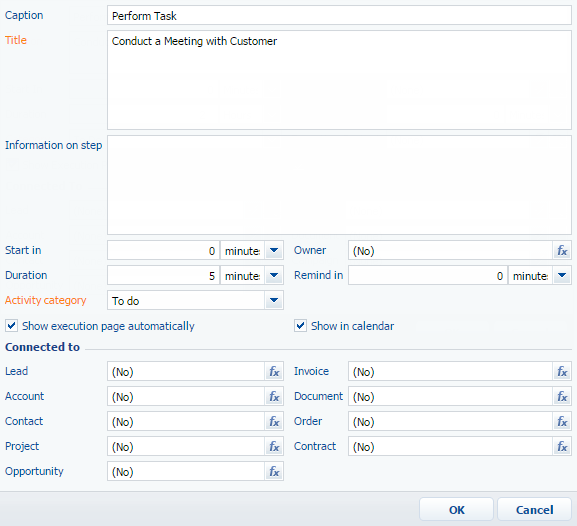The height and width of the screenshot is (526, 577).
Task: Open formula editor for Contract field
Action: pyautogui.click(x=562, y=446)
